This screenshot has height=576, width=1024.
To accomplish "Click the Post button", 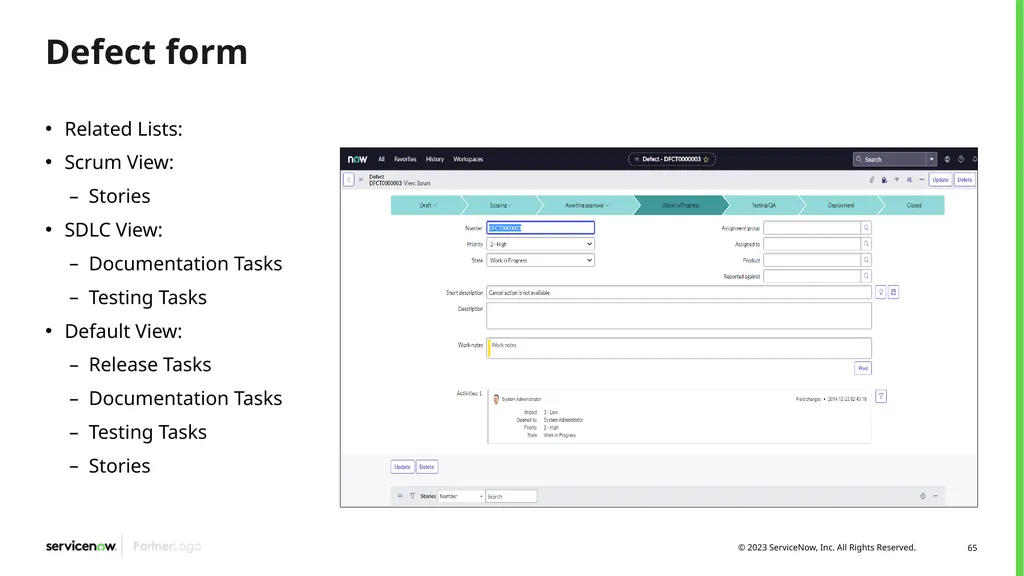I will (863, 368).
